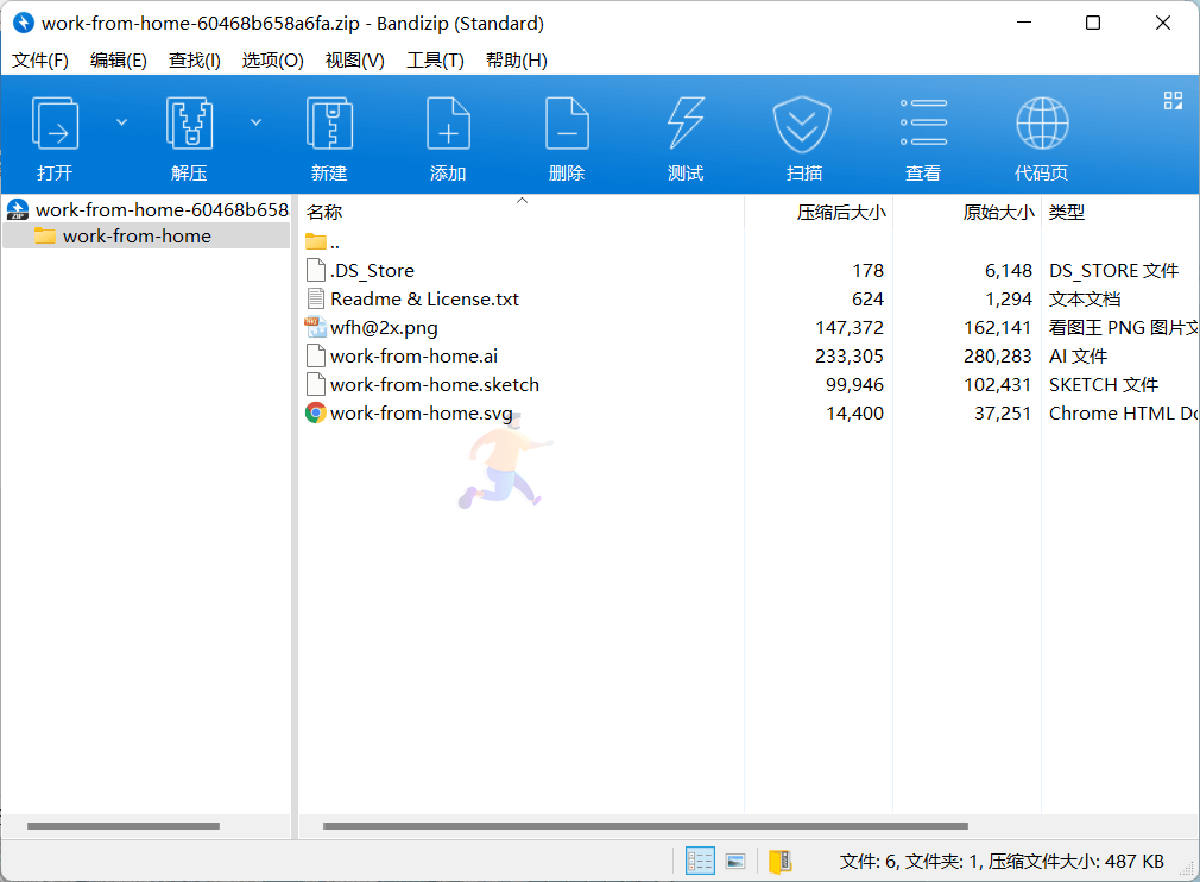Switch to thumbnail view in status bar
The image size is (1200, 882).
(x=736, y=861)
